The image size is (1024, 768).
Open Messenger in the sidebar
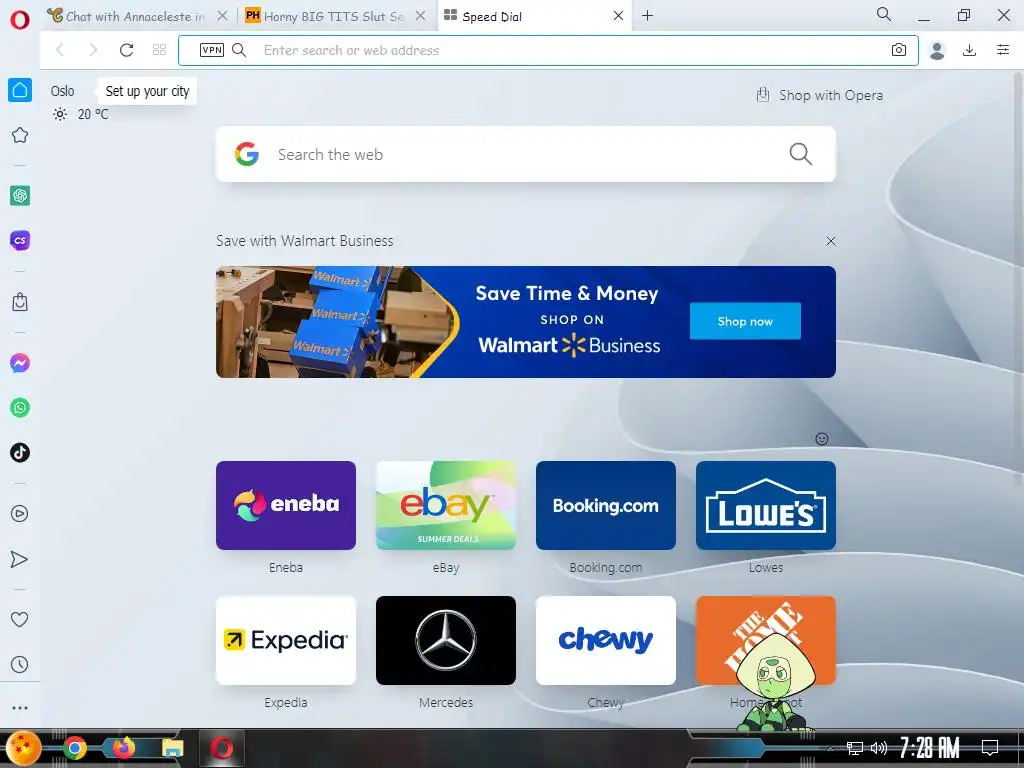click(x=20, y=363)
